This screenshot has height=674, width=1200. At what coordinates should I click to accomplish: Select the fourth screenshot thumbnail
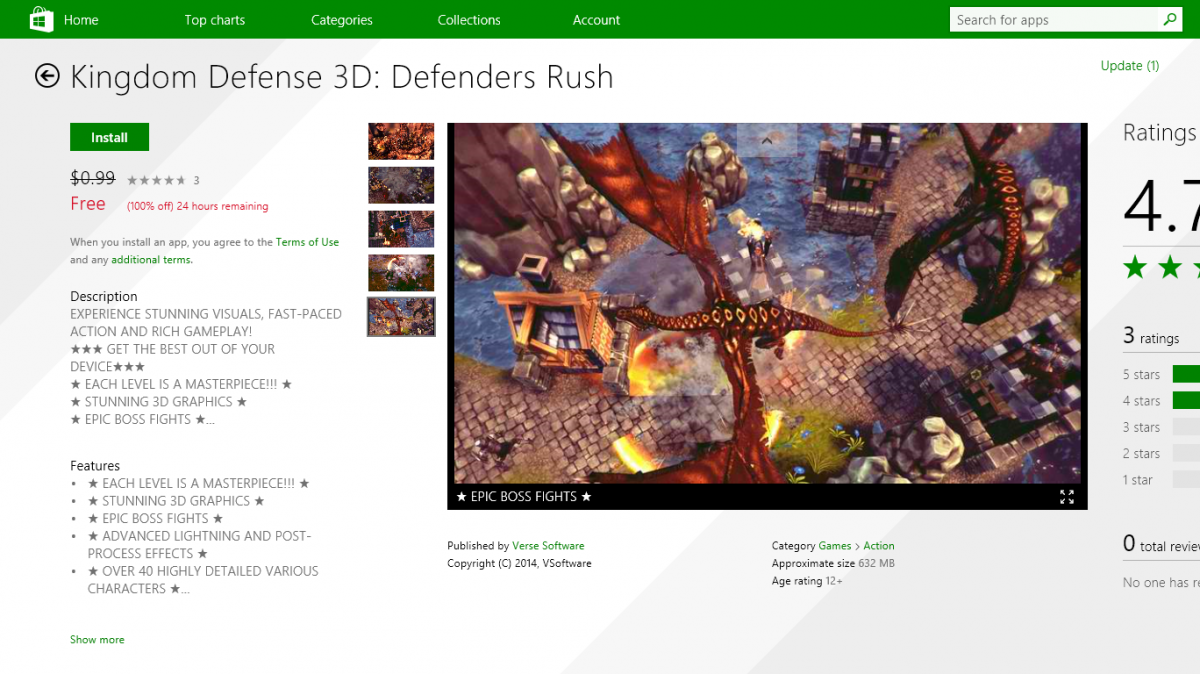[x=401, y=273]
